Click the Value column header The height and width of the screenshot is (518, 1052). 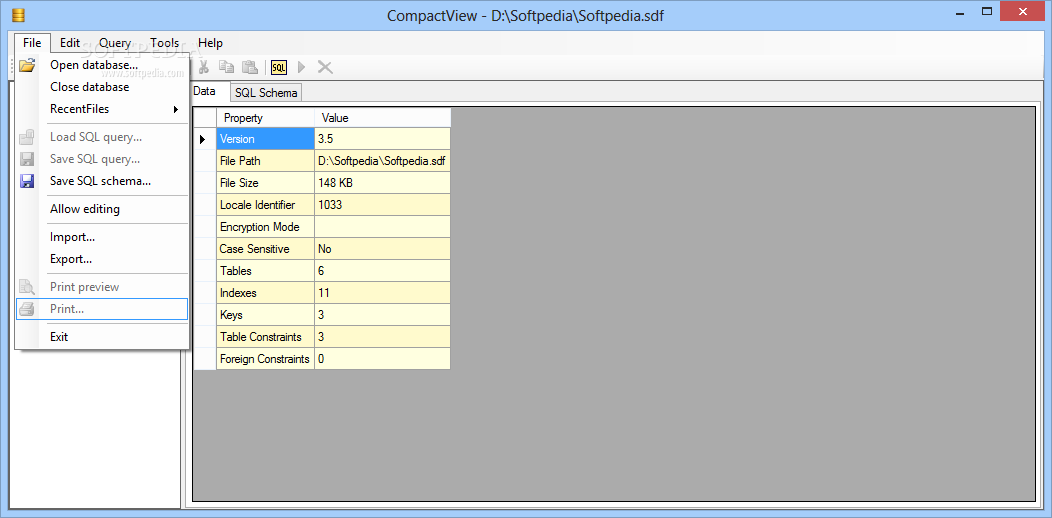[x=382, y=118]
